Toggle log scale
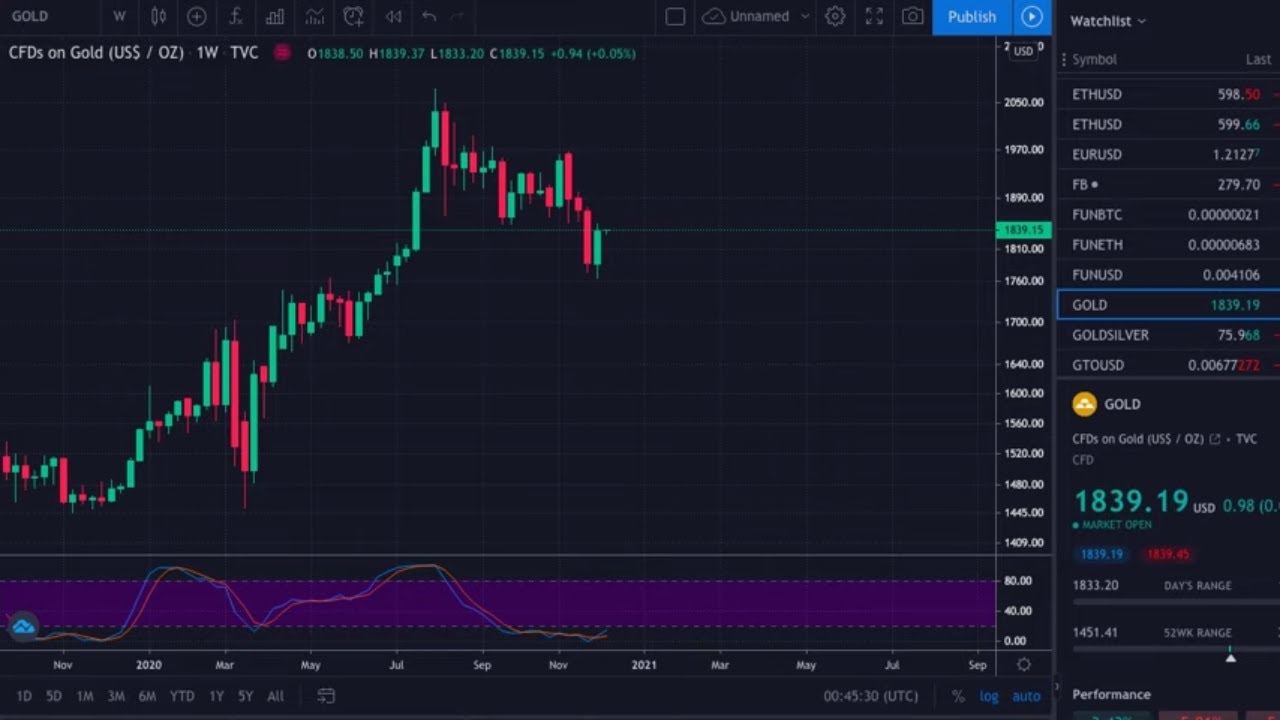The image size is (1280, 720). pyautogui.click(x=989, y=696)
